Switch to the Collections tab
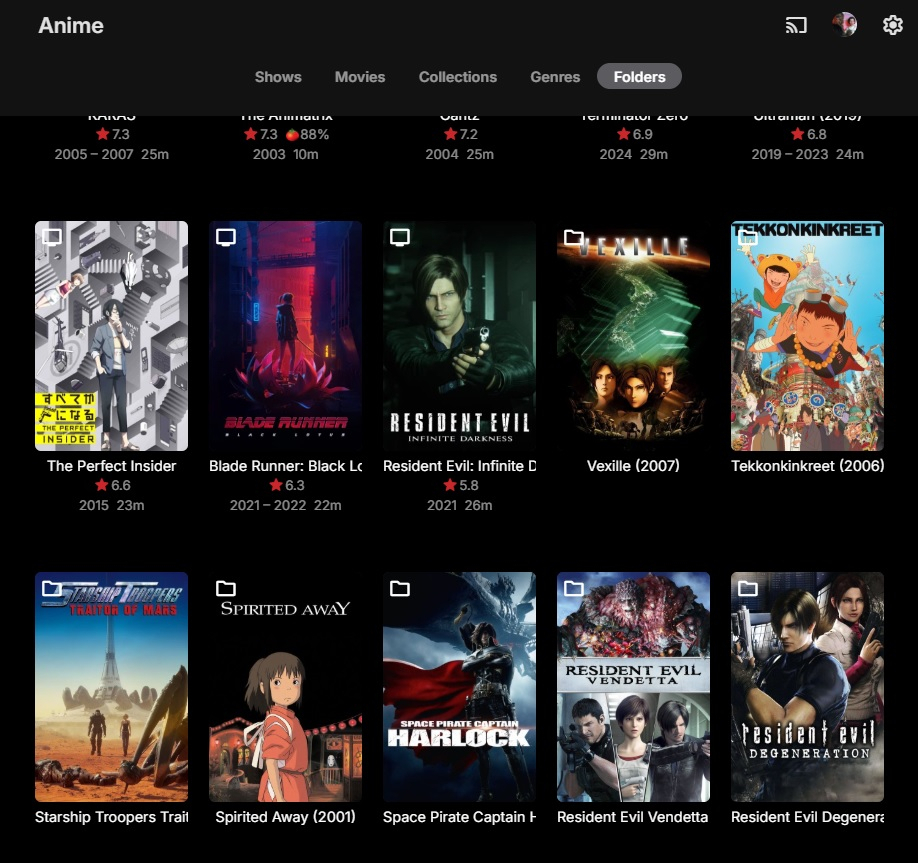The image size is (918, 863). [458, 77]
